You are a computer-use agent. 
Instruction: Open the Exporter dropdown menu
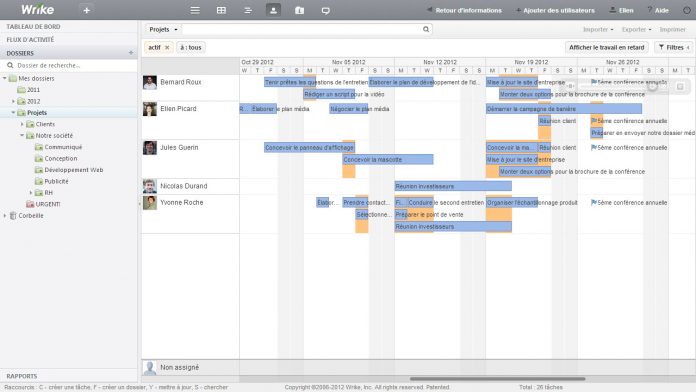(x=637, y=29)
